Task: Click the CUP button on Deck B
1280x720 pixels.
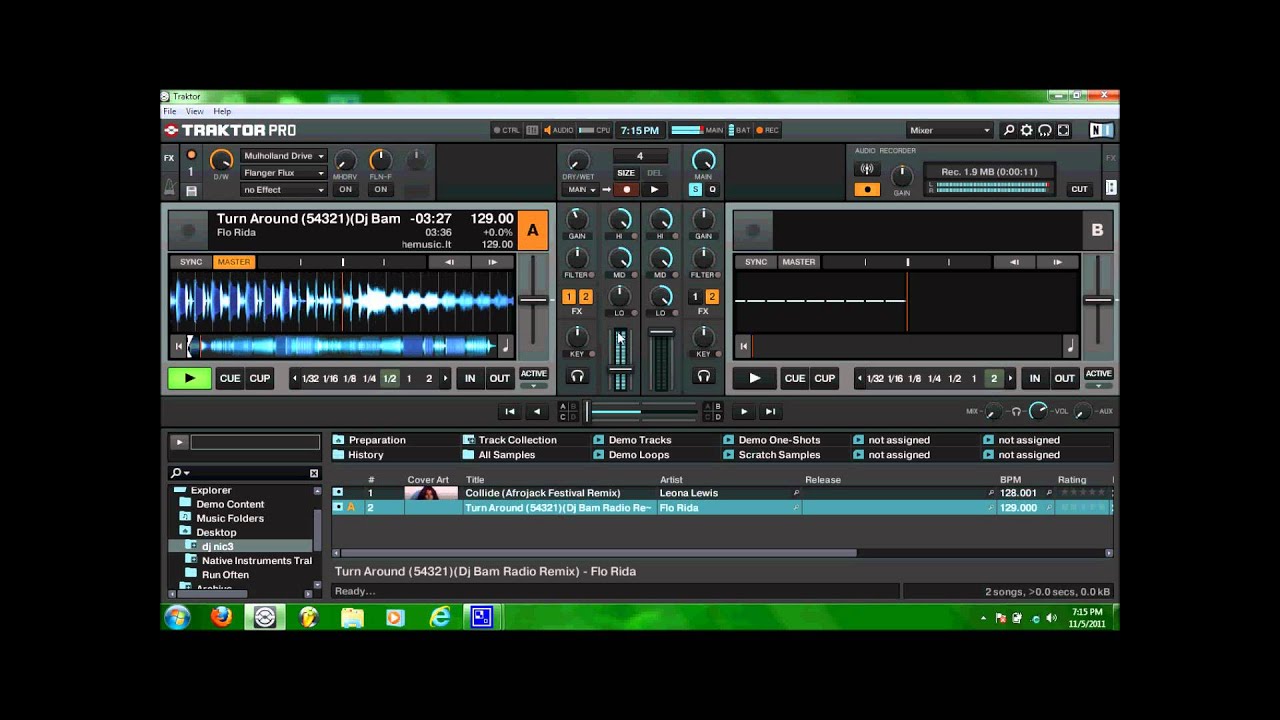Action: point(825,379)
